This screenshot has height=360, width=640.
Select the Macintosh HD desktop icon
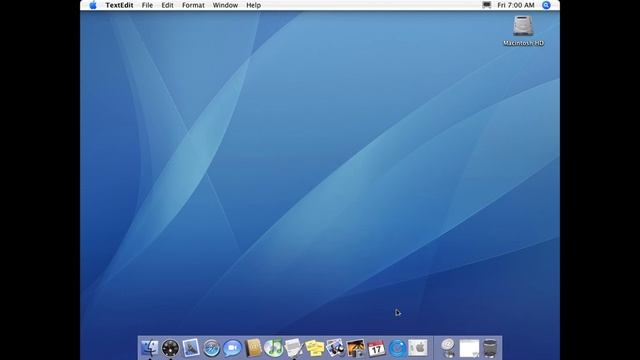point(523,31)
